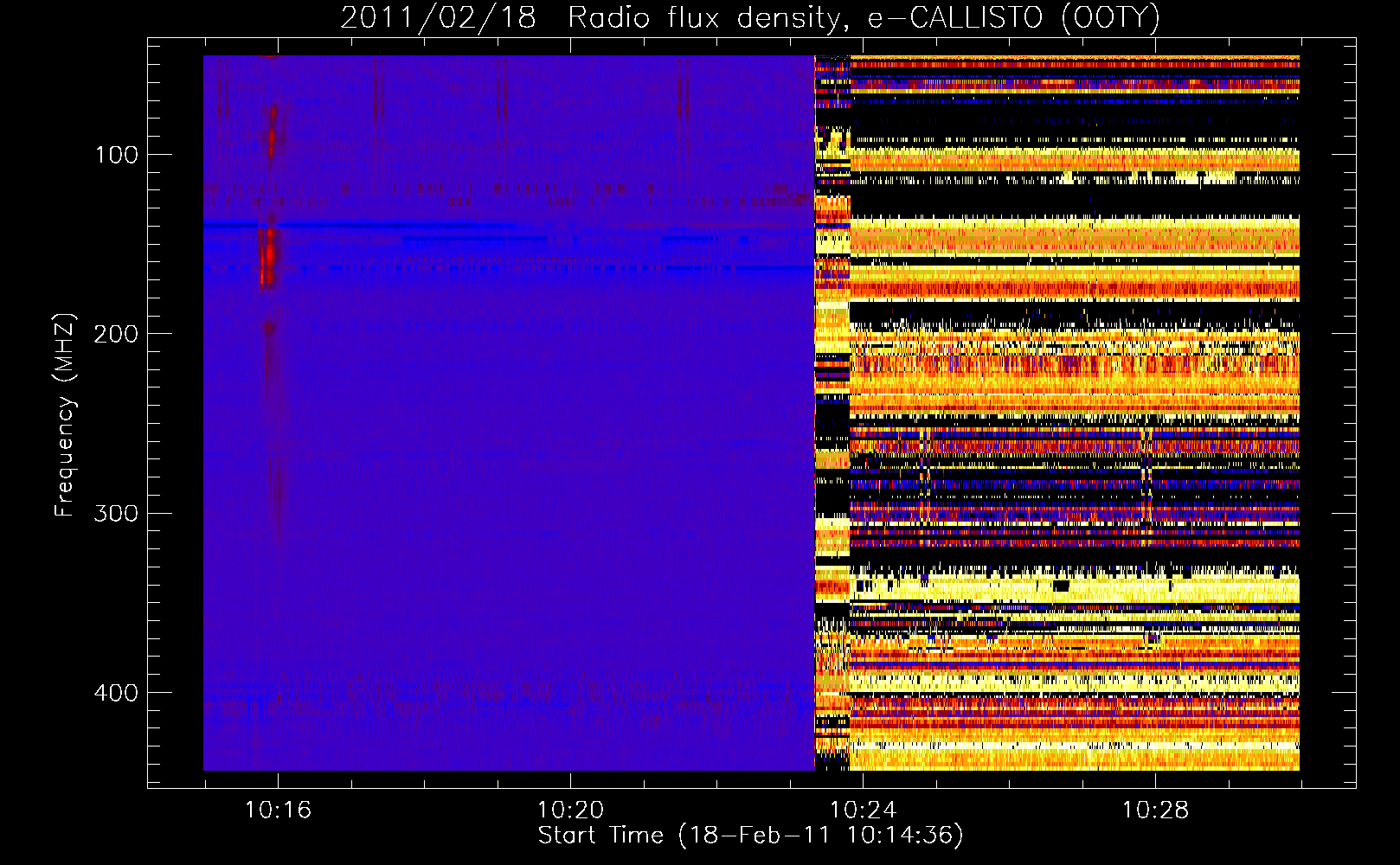
Task: Click the 10:16 time tick label
Action: tap(278, 810)
